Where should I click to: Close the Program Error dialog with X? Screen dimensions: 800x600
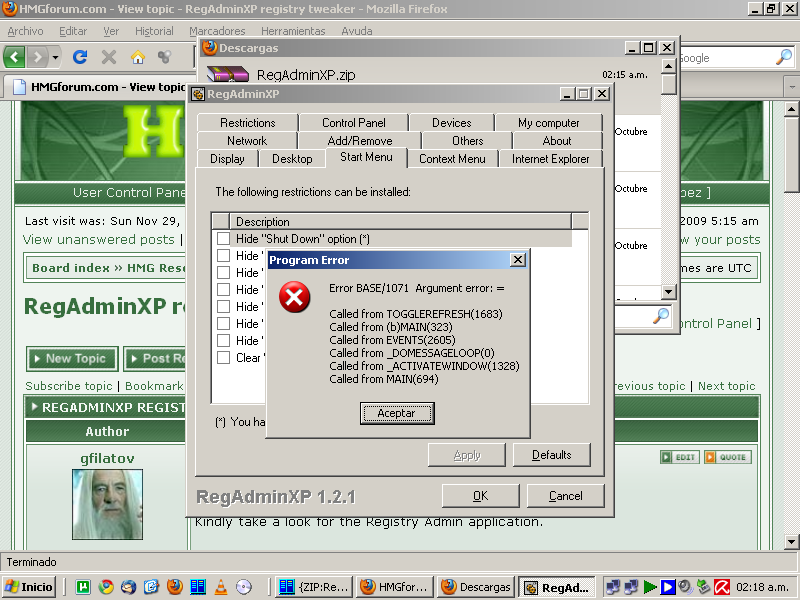[518, 260]
